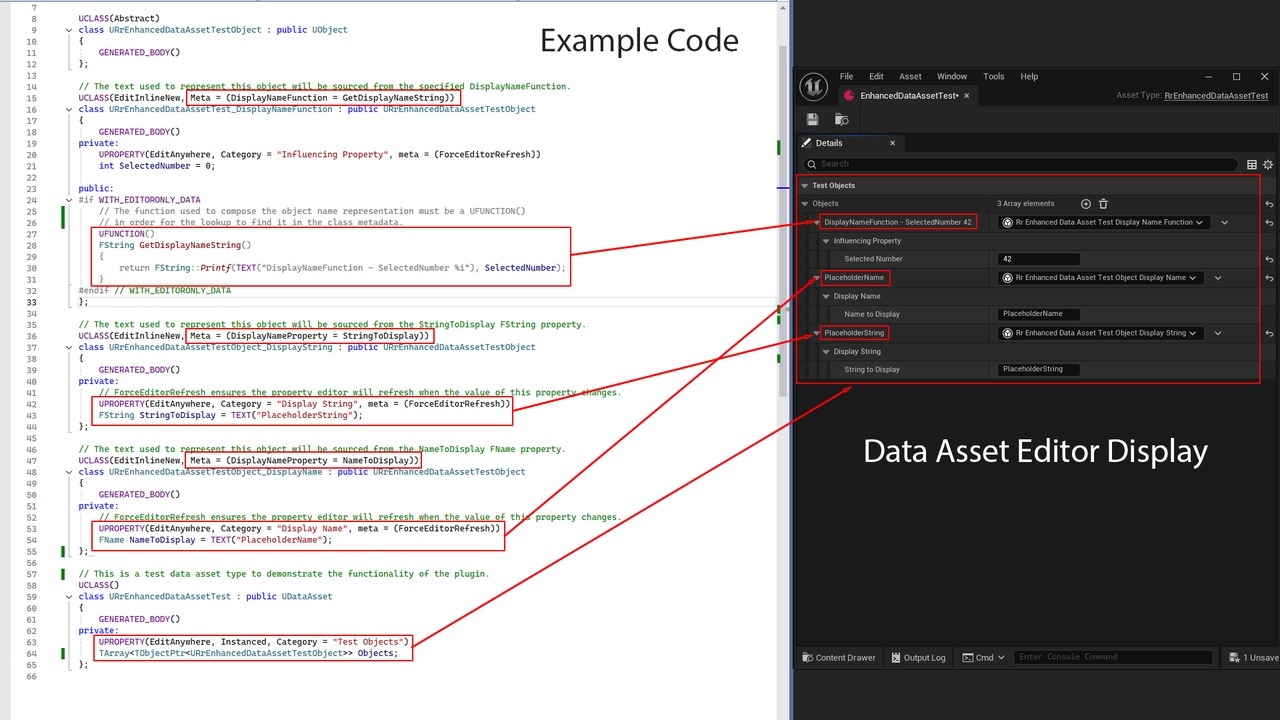Open element options chevron for PlaceholderString row
The width and height of the screenshot is (1280, 720).
tap(1218, 333)
